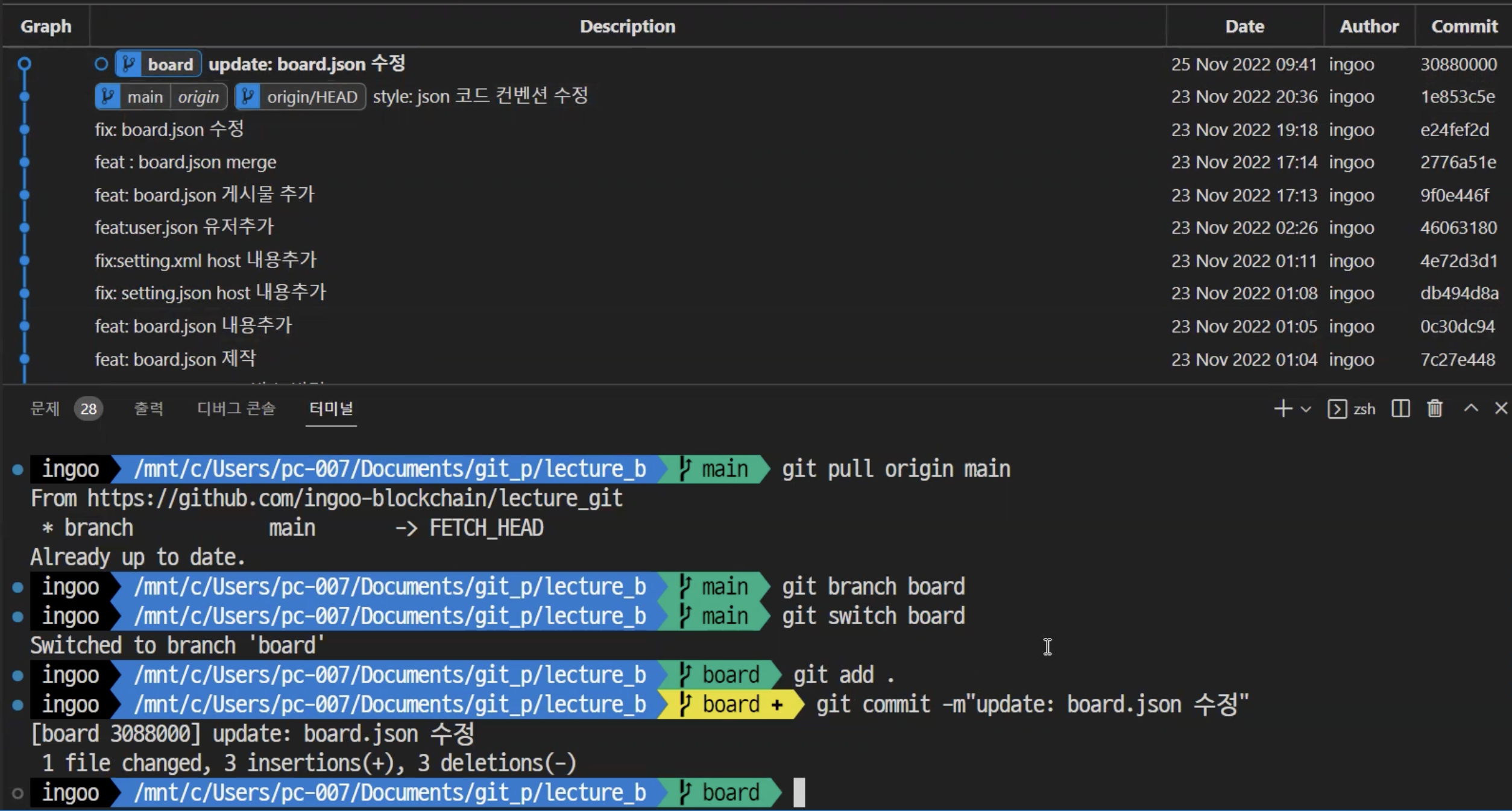
Task: Click the board branch label icon
Action: [x=128, y=64]
